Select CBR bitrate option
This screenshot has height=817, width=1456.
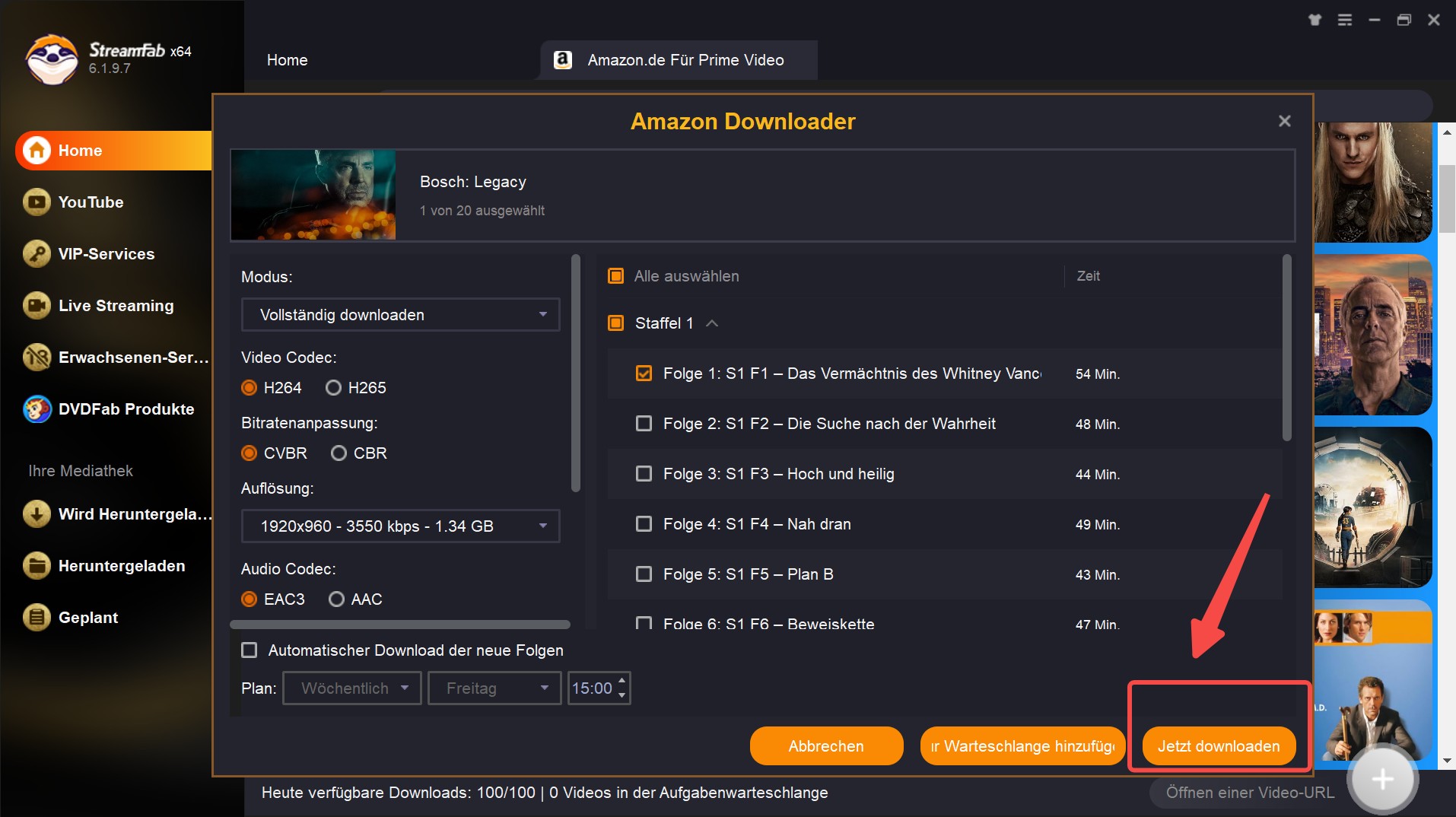(x=339, y=453)
